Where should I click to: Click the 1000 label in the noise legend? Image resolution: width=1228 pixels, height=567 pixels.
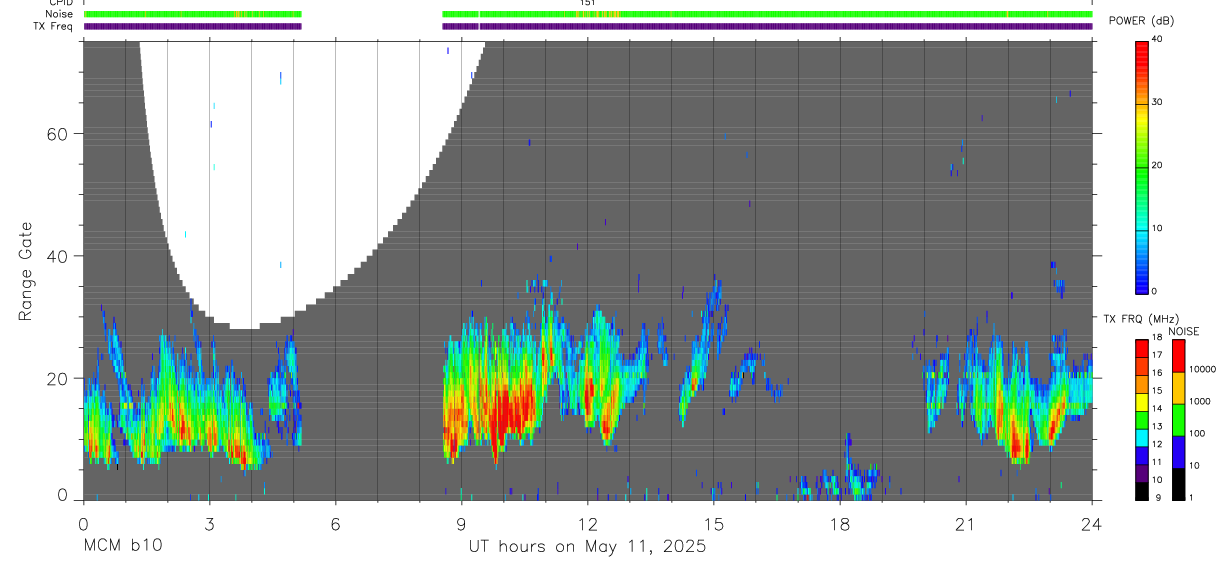(x=1200, y=401)
